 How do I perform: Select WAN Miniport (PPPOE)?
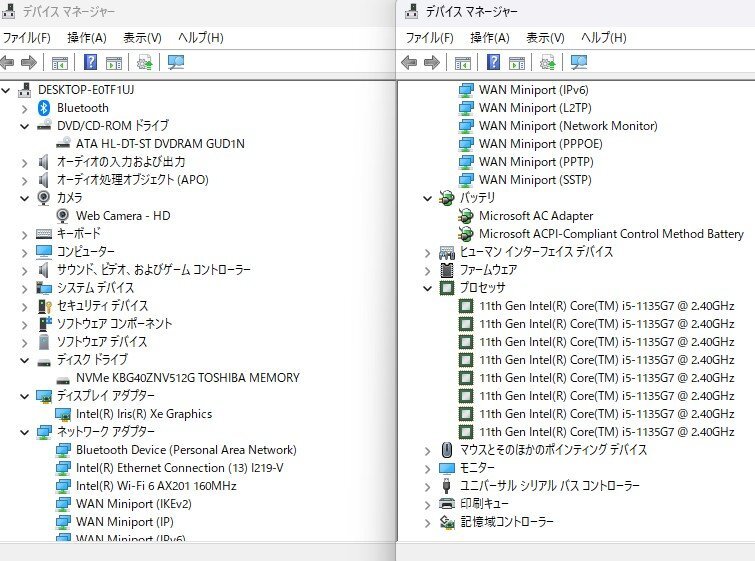click(540, 144)
